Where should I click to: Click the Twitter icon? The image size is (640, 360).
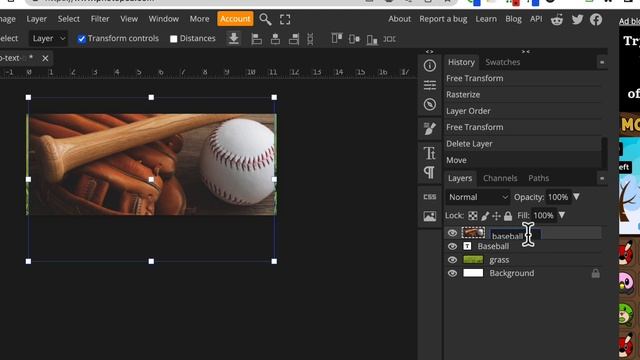coord(577,19)
